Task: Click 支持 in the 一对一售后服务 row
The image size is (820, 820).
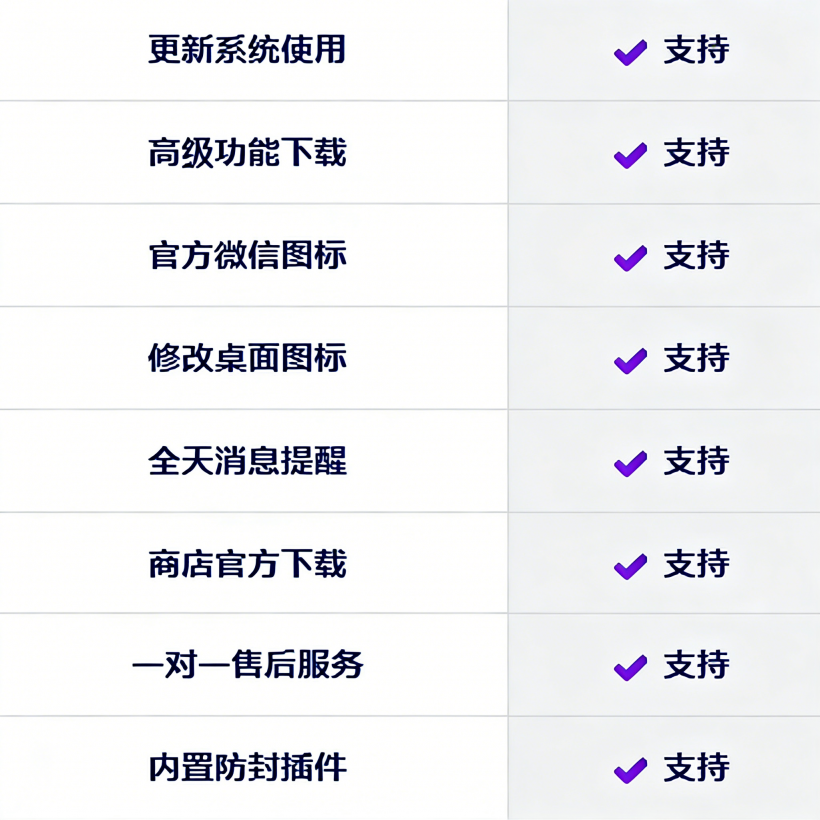Action: click(696, 665)
